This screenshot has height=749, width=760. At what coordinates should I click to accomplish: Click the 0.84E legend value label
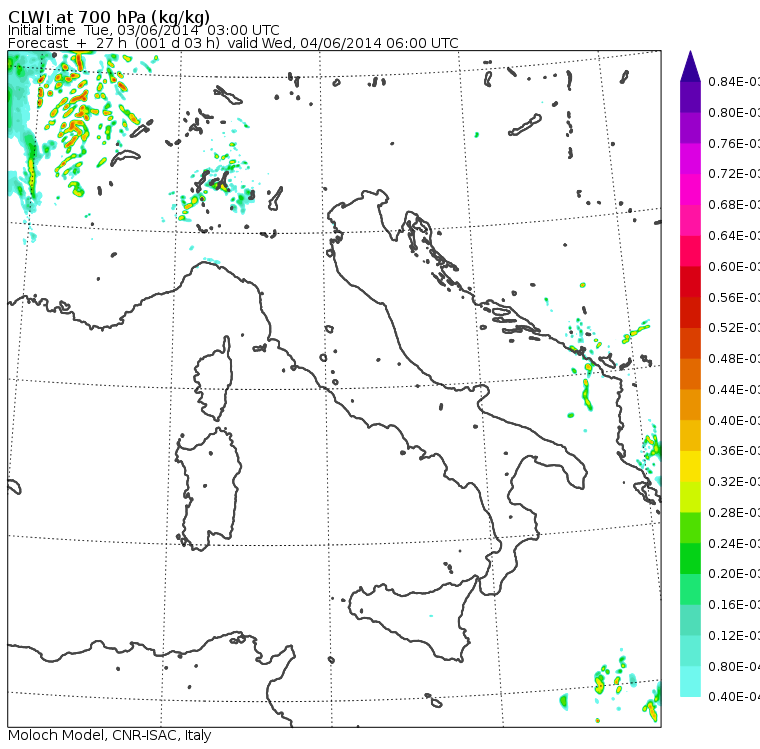click(x=734, y=81)
